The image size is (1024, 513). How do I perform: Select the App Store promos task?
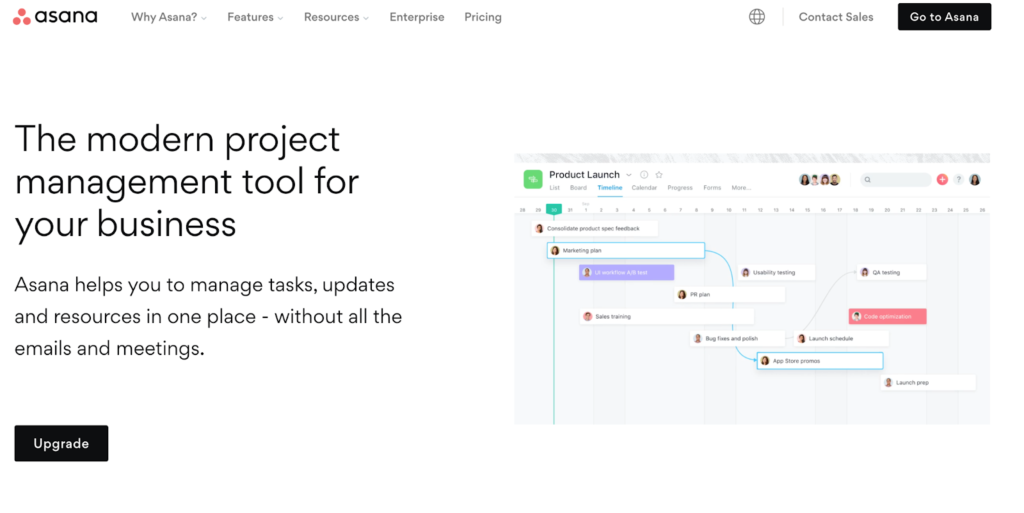(x=820, y=361)
